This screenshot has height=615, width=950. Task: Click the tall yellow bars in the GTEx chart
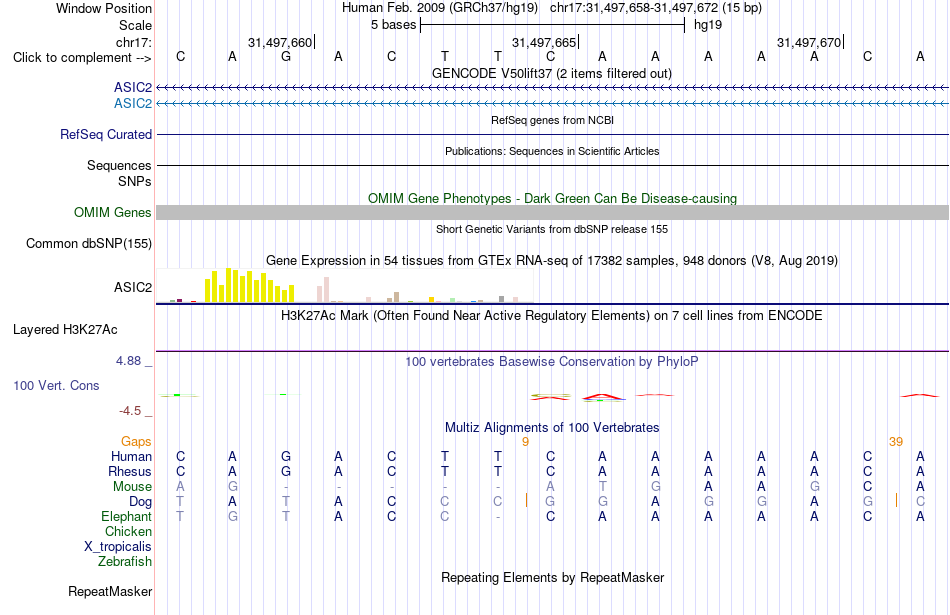[250, 285]
